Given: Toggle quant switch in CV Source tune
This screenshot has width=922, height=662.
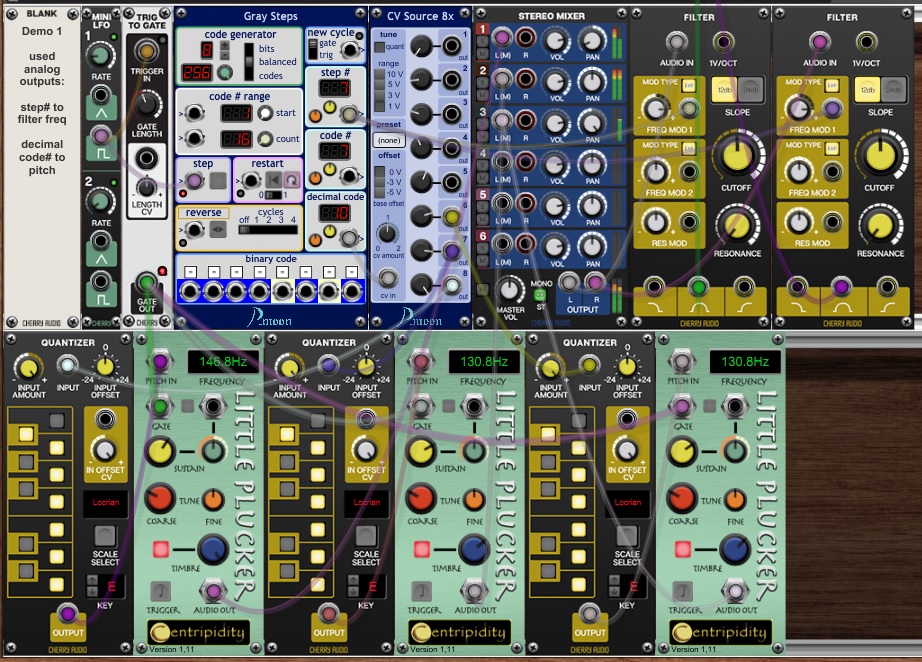Looking at the screenshot, I should pos(380,45).
